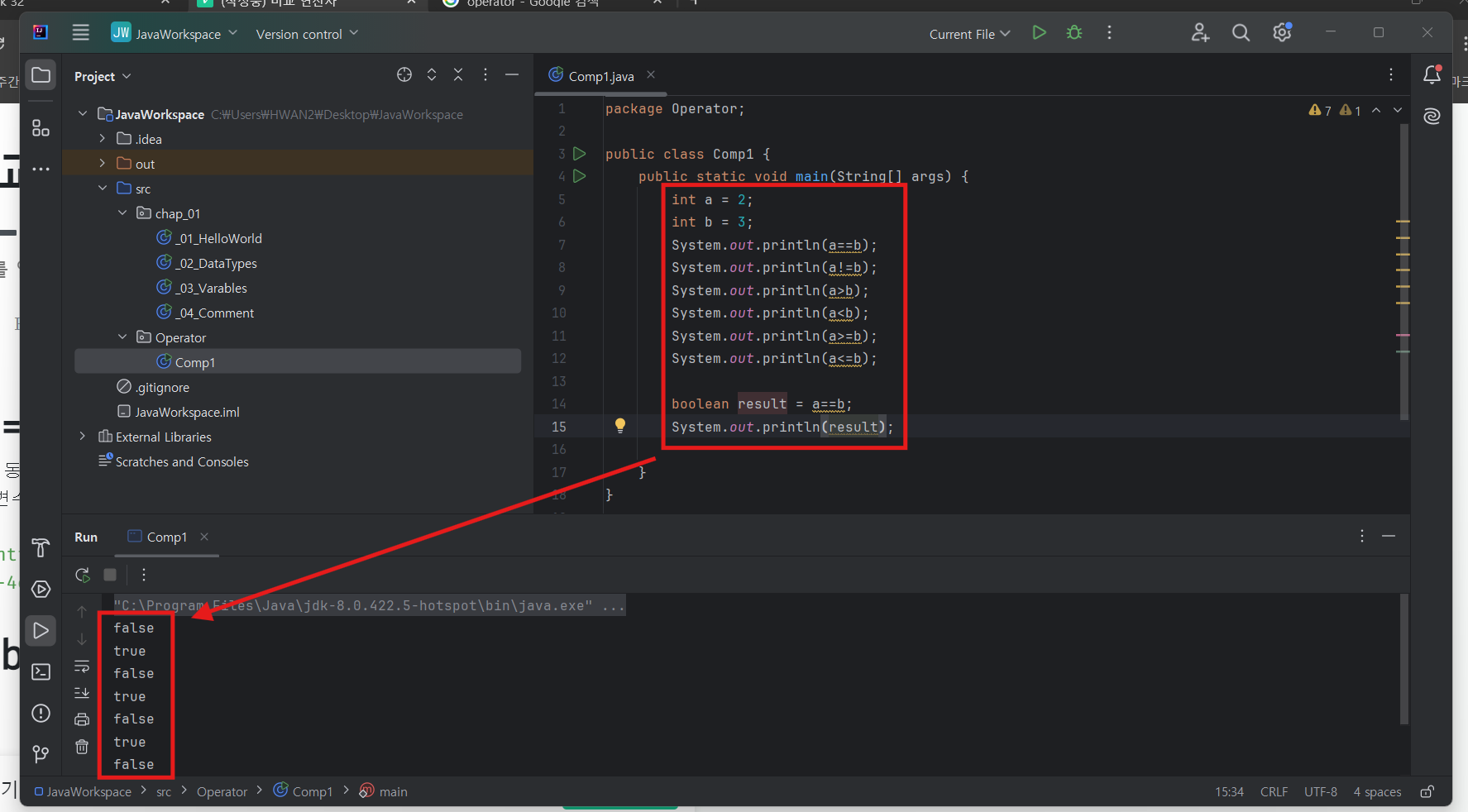
Task: Open the Git version control tool window
Action: point(41,754)
